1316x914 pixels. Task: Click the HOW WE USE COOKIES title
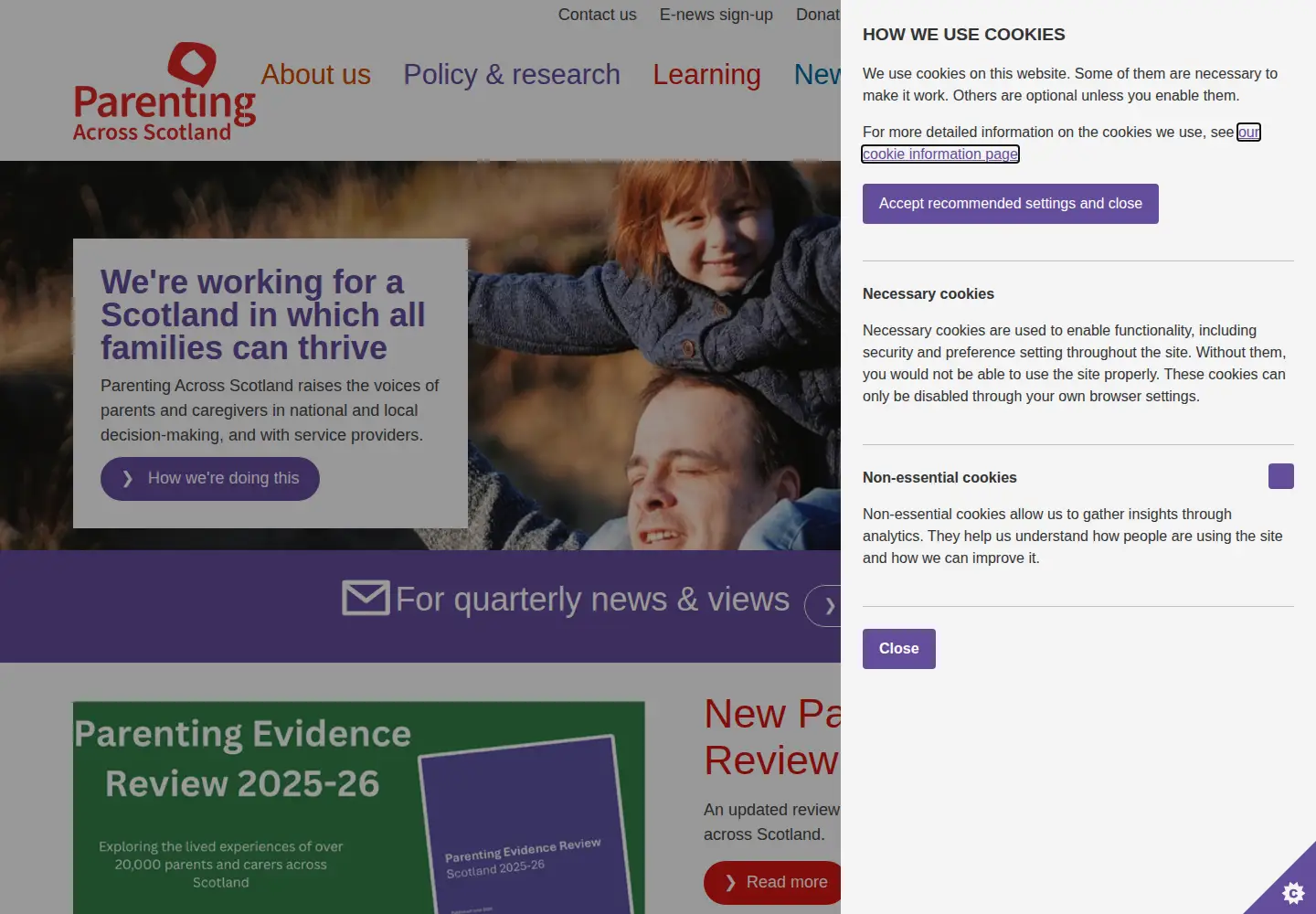[x=964, y=35]
